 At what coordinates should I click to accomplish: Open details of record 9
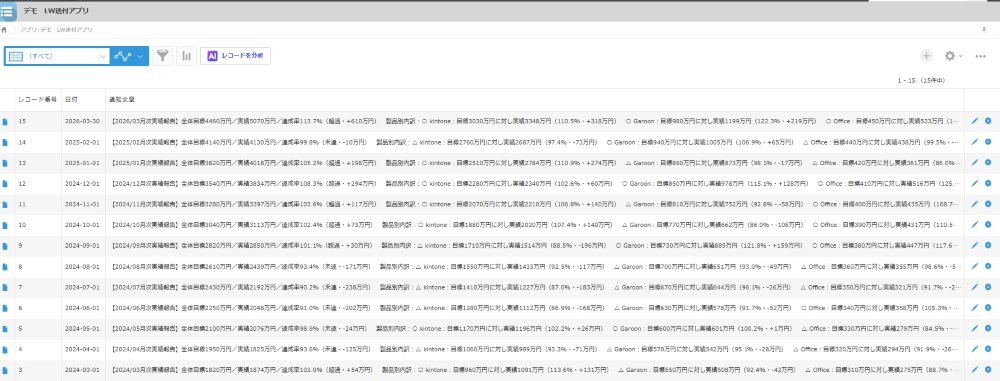pyautogui.click(x=5, y=246)
